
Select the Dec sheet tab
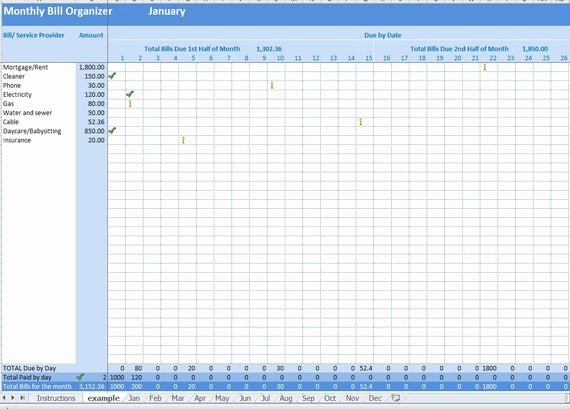[375, 398]
